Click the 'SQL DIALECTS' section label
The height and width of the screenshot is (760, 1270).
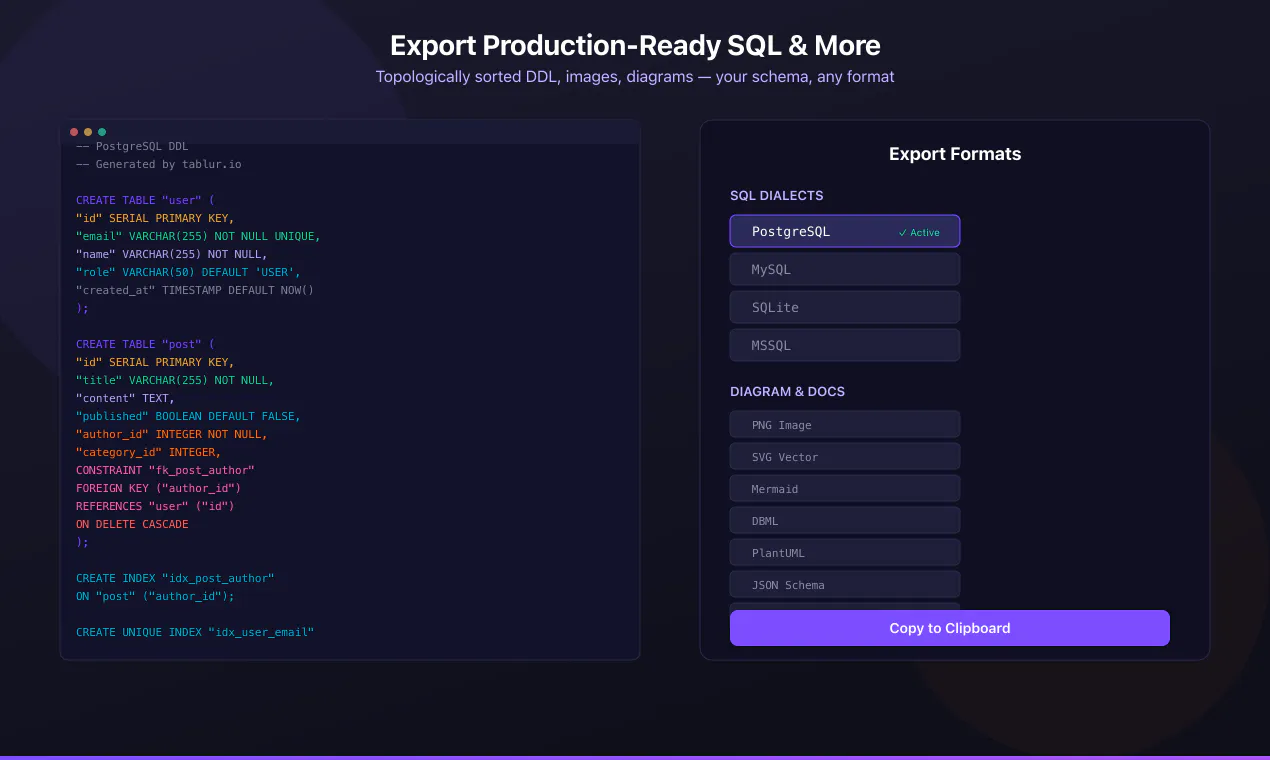pyautogui.click(x=777, y=196)
